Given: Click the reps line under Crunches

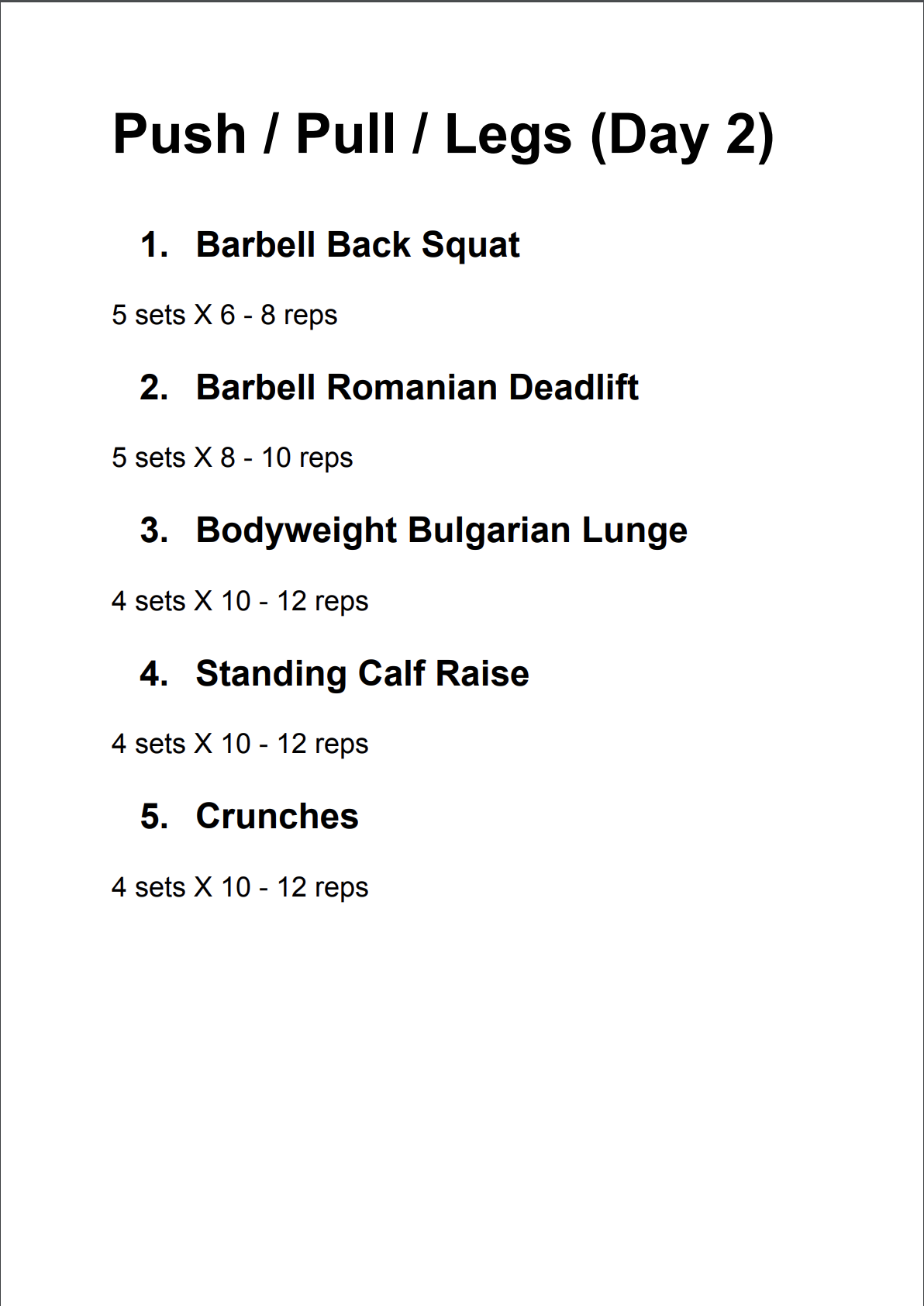Looking at the screenshot, I should click(240, 887).
